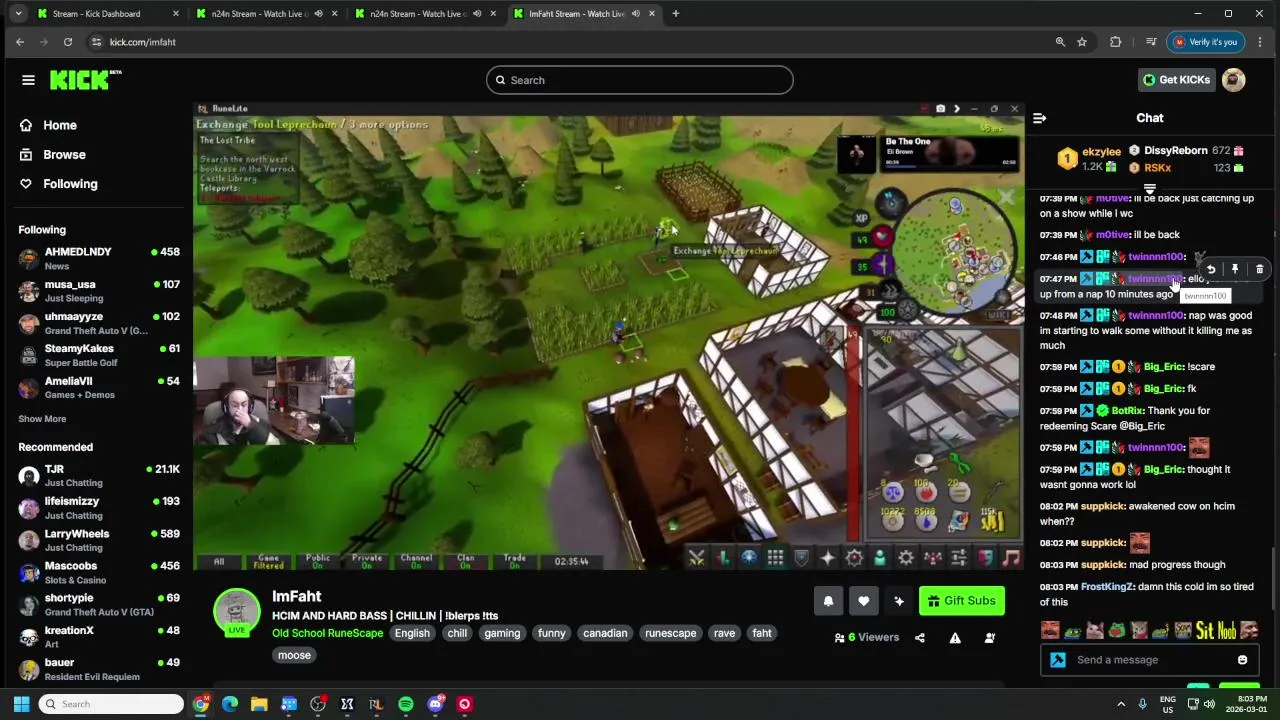Click ImFaht streamer avatar
This screenshot has height=720, width=1280.
(x=237, y=611)
